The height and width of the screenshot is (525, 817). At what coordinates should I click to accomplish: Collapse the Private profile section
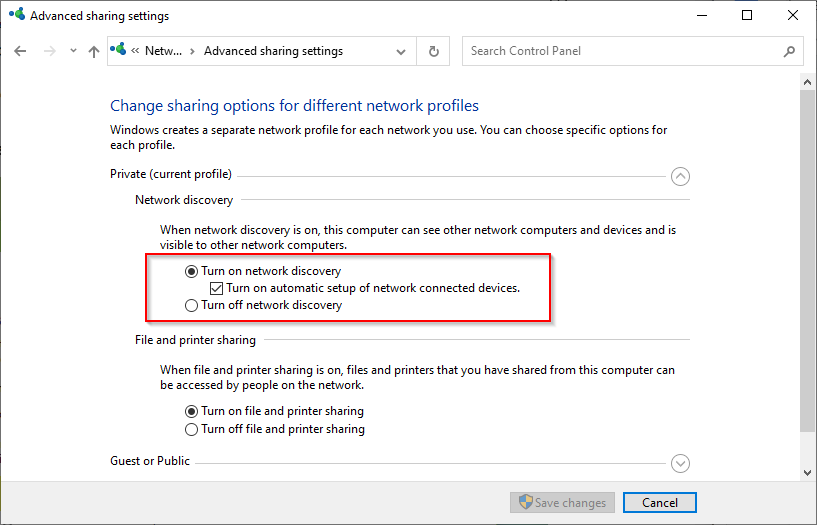(x=680, y=176)
